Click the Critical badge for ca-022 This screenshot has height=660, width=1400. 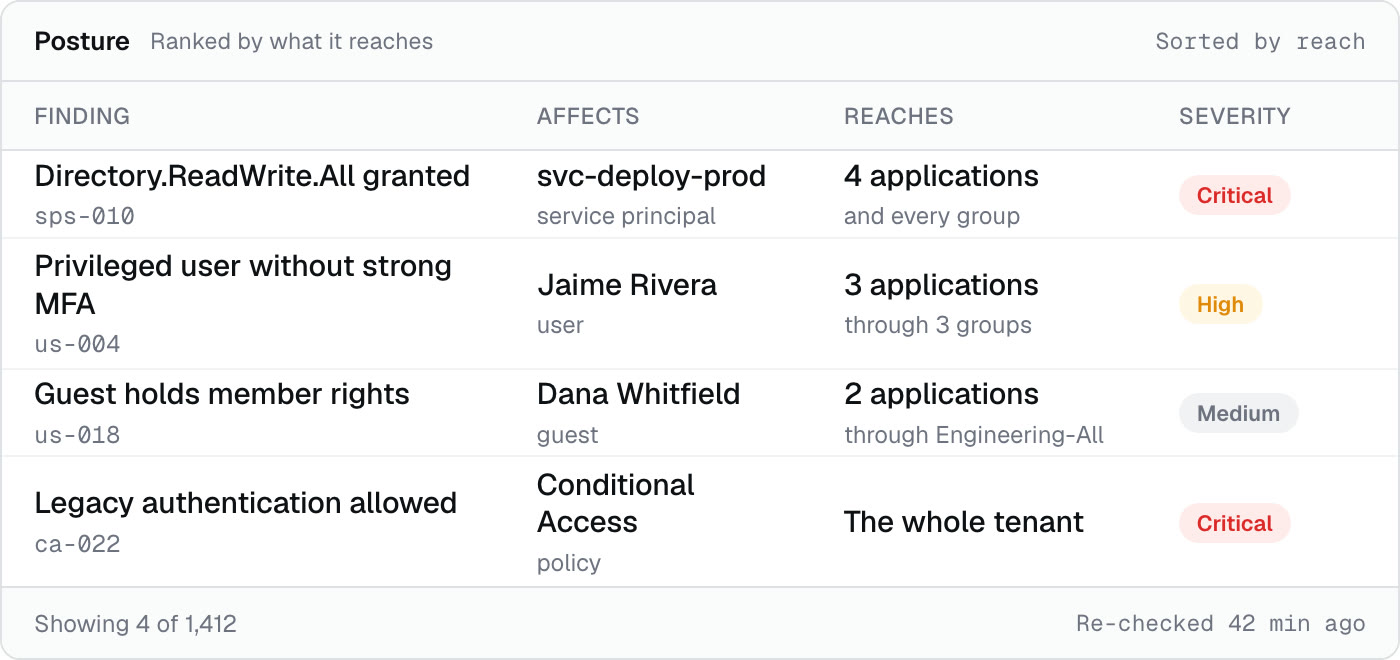coord(1235,522)
